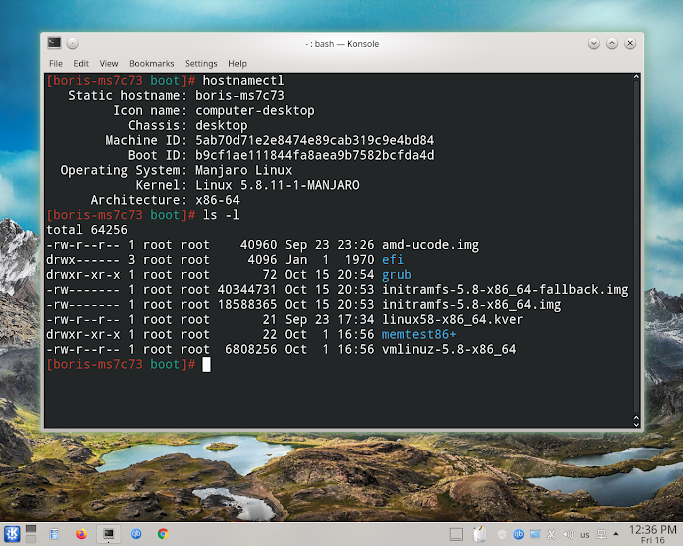Screen dimensions: 683x546
Task: Open the network connections tray icon
Action: pos(601,534)
